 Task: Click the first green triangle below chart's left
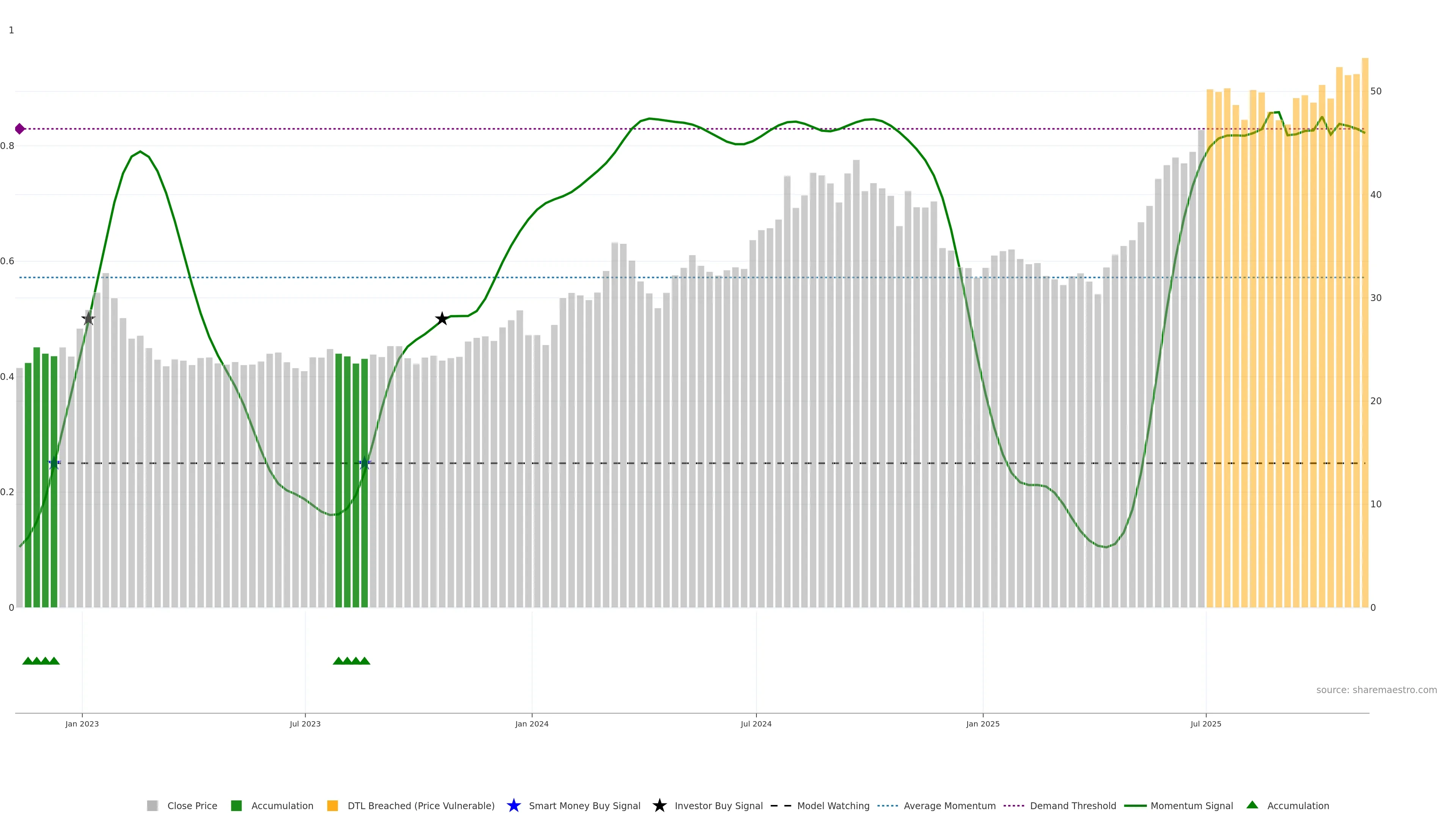(x=27, y=661)
